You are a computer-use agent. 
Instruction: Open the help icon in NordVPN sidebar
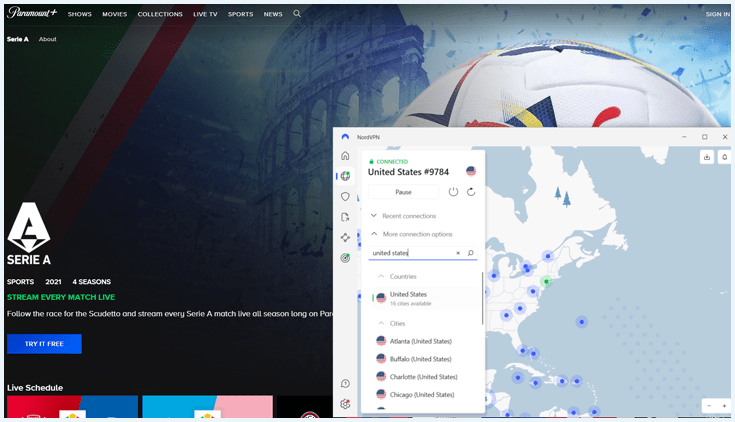(x=345, y=384)
